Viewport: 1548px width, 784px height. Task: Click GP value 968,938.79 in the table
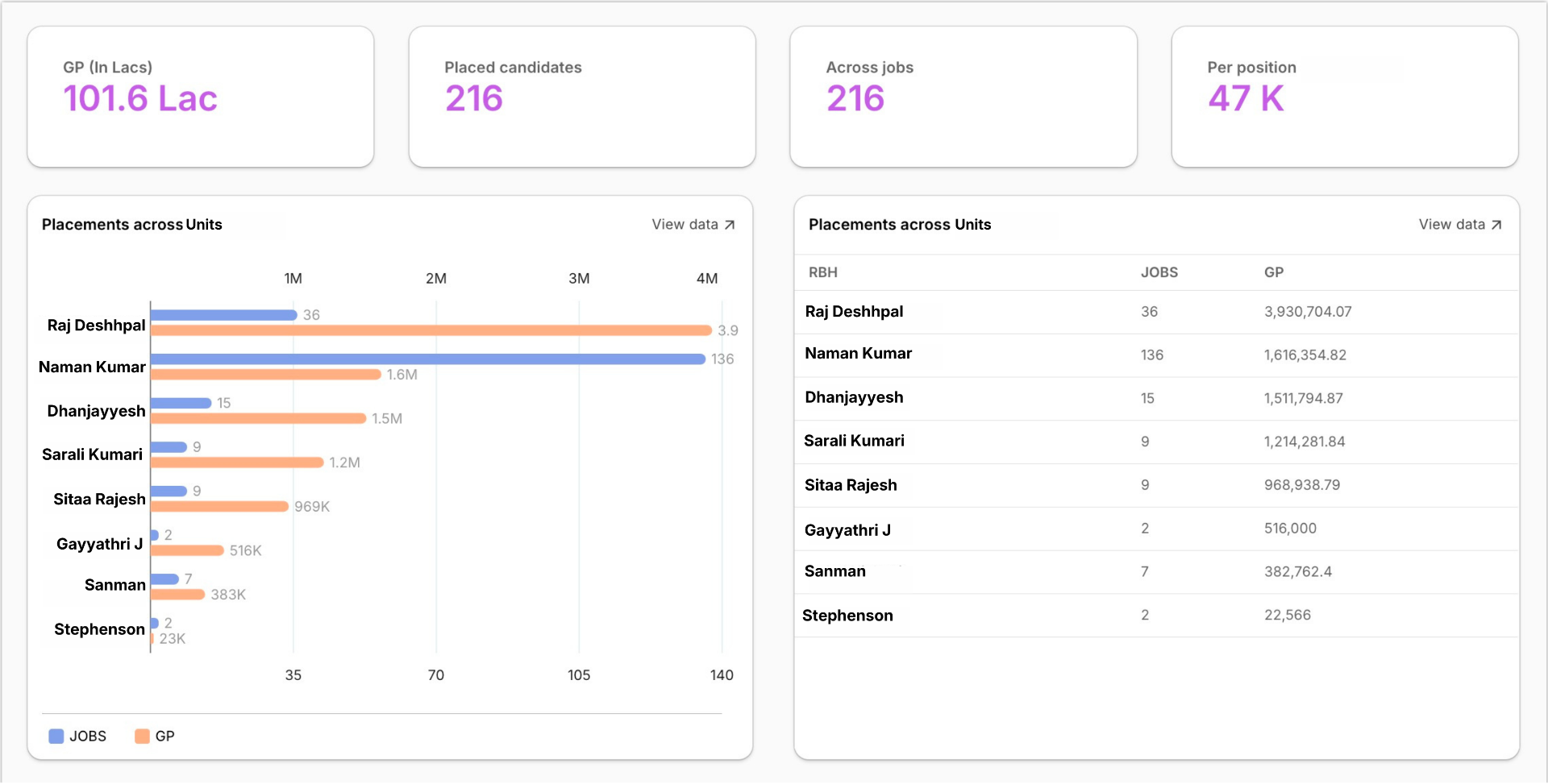click(1302, 486)
